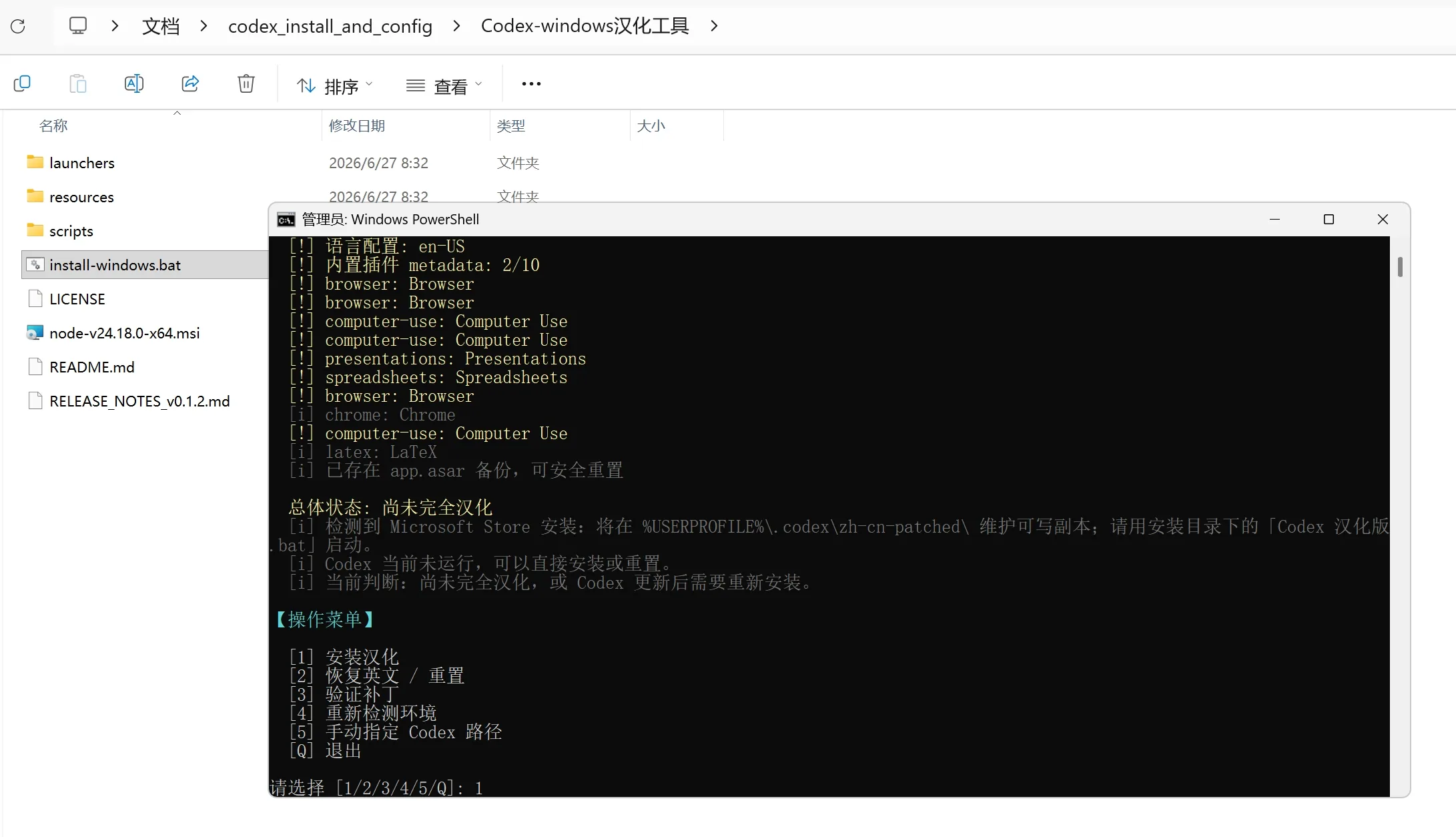Viewport: 1456px width, 837px height.
Task: Go to codex_install_and_config in address bar
Action: tap(330, 26)
